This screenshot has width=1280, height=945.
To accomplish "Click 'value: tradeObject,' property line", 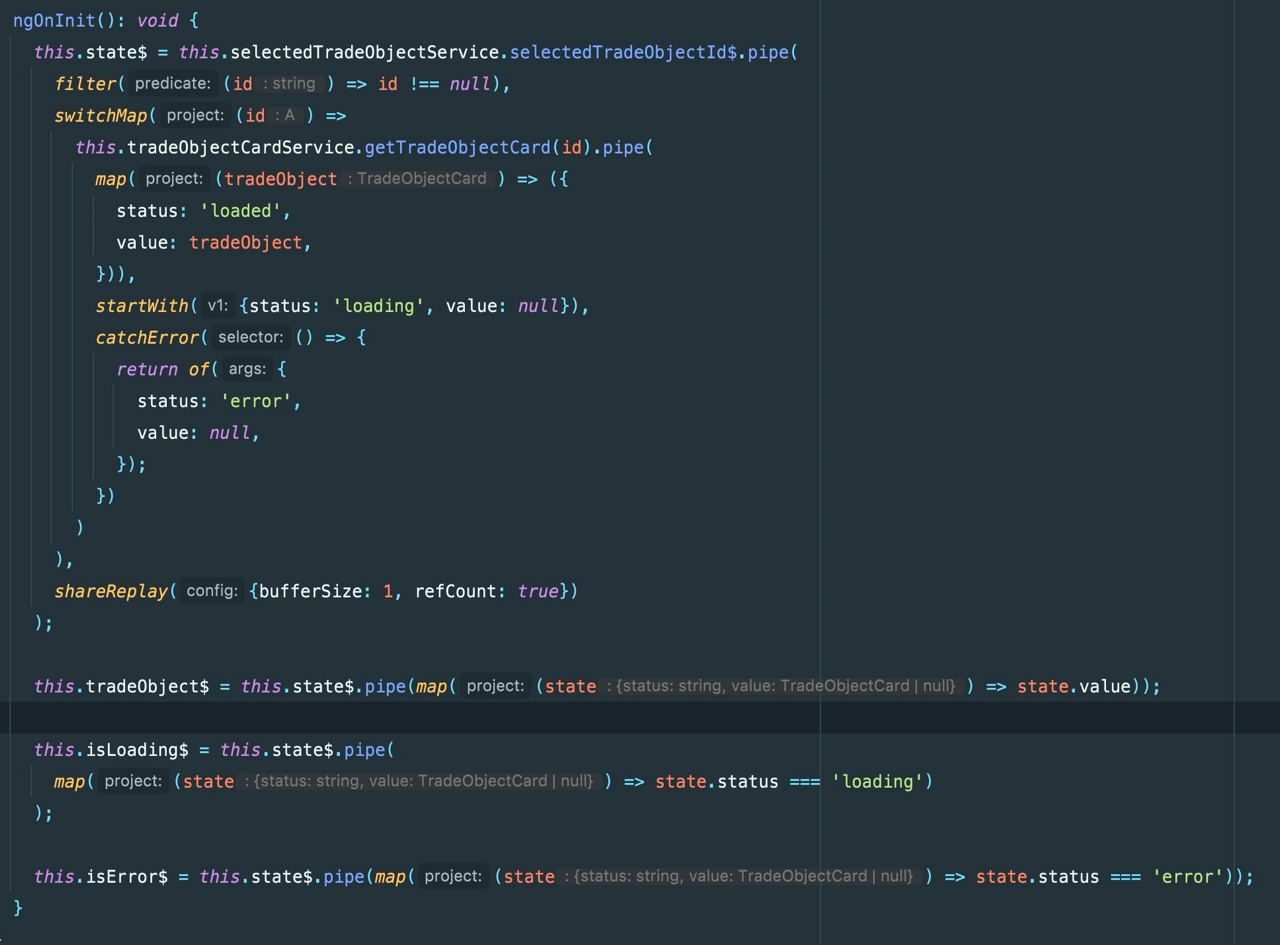I will coord(214,243).
